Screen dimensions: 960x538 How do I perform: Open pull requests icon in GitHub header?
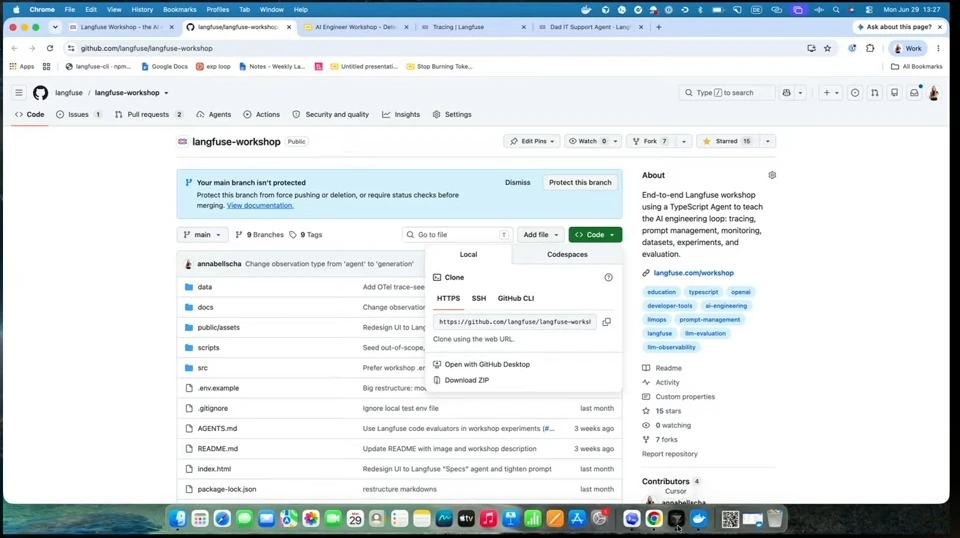pyautogui.click(x=874, y=93)
